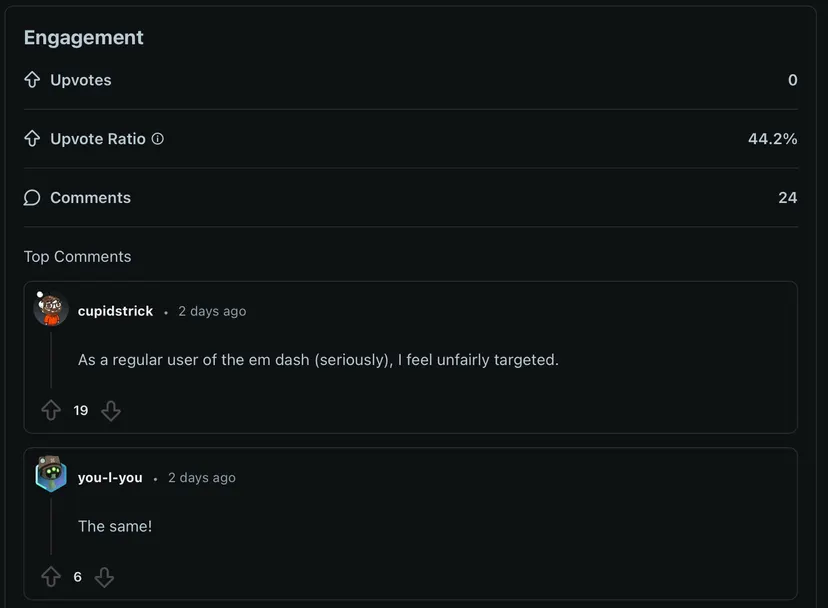Collapse cupidstrick's comment thread line

click(51, 360)
